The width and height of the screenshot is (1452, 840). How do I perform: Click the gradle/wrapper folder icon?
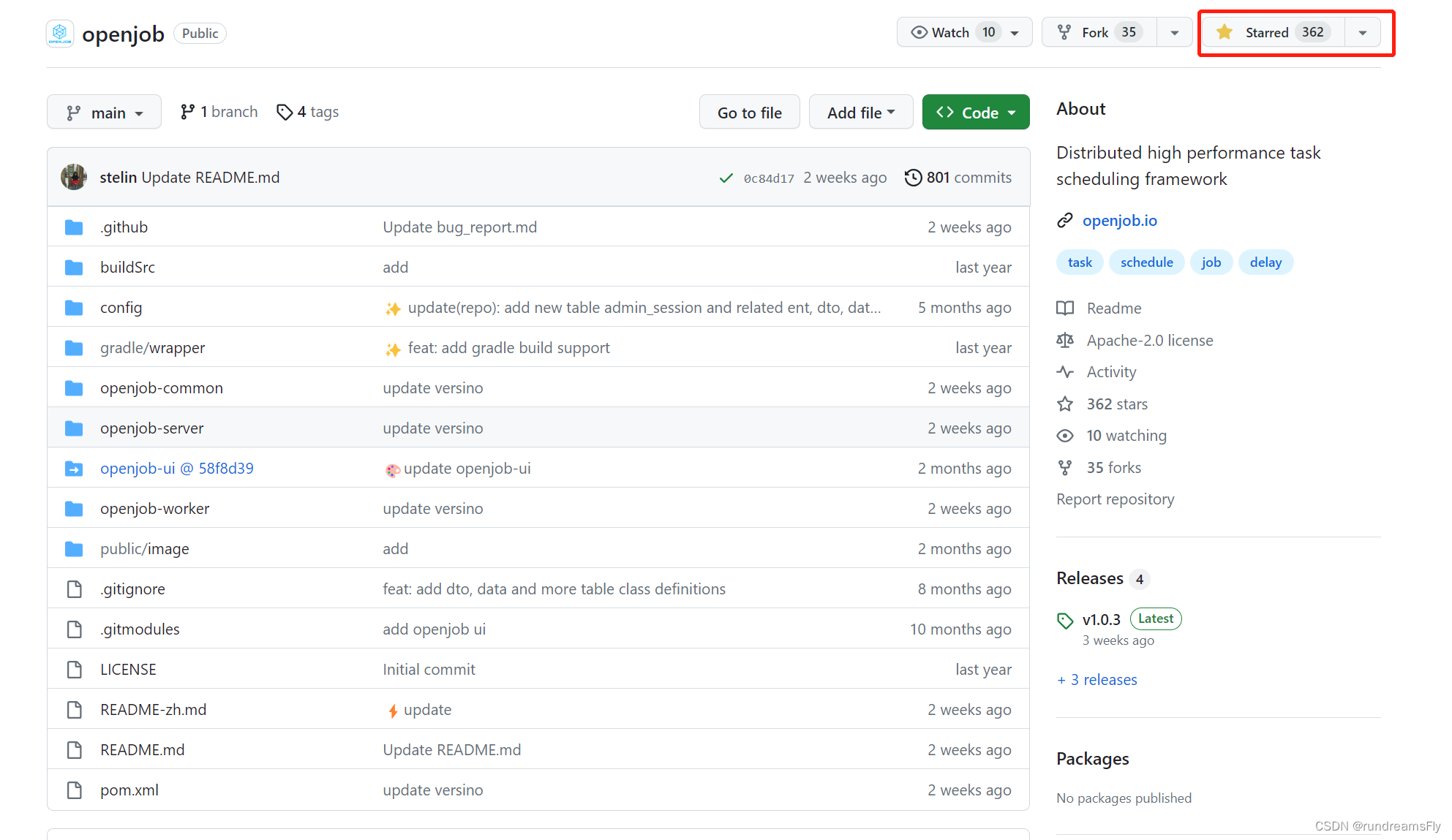click(74, 348)
